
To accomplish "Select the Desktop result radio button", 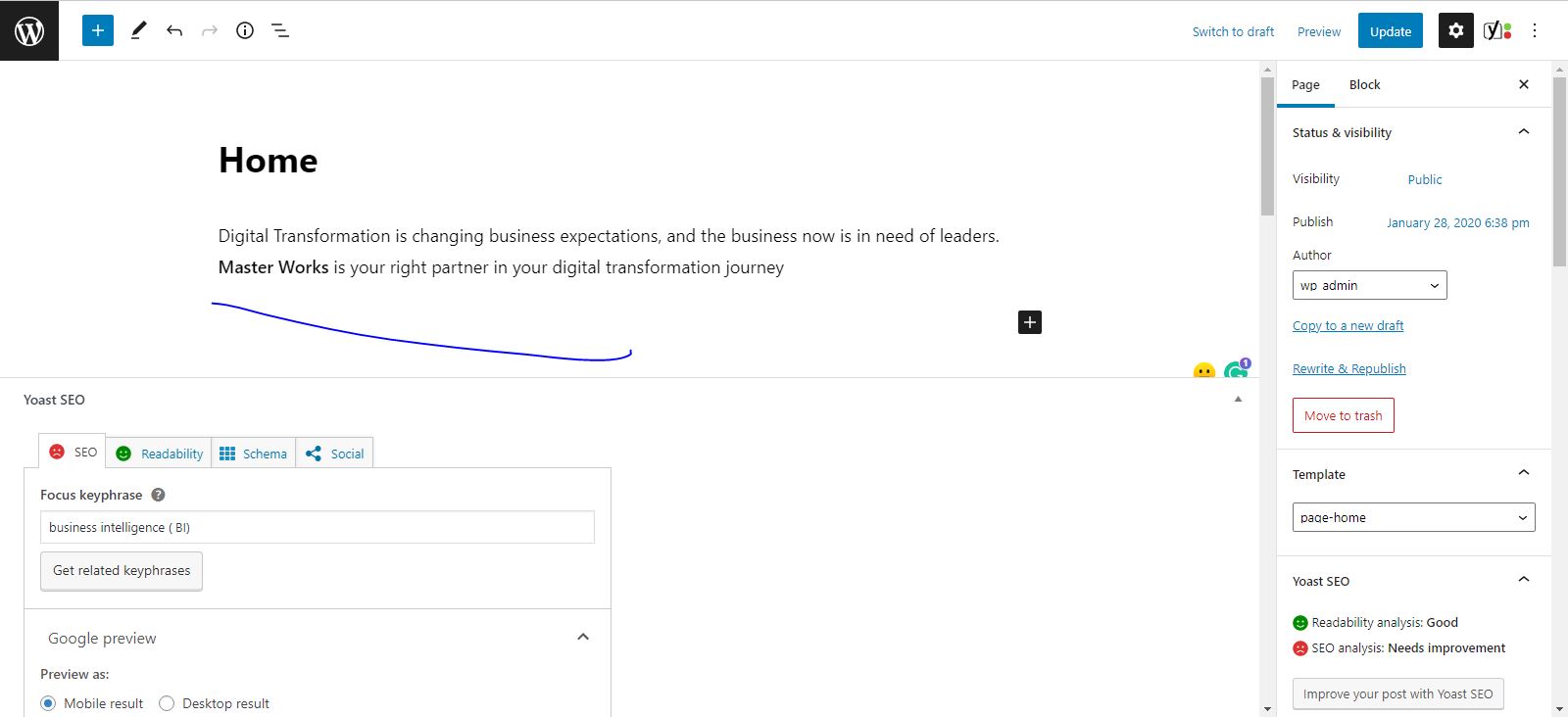I will [x=167, y=703].
